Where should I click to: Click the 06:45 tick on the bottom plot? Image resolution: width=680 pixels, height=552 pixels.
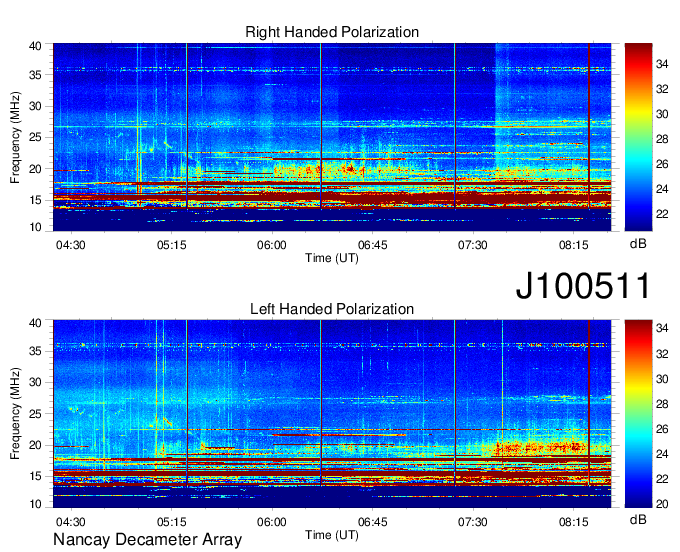pyautogui.click(x=373, y=522)
